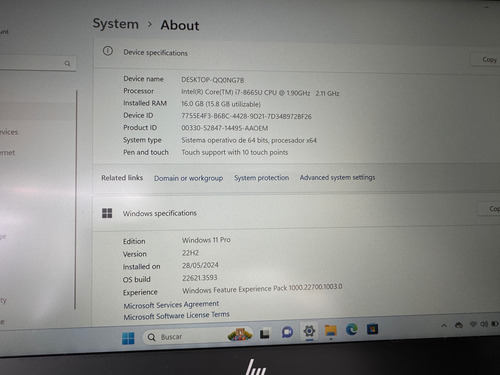The height and width of the screenshot is (375, 500).
Task: Click the Windows specifications logo icon
Action: coord(107,213)
